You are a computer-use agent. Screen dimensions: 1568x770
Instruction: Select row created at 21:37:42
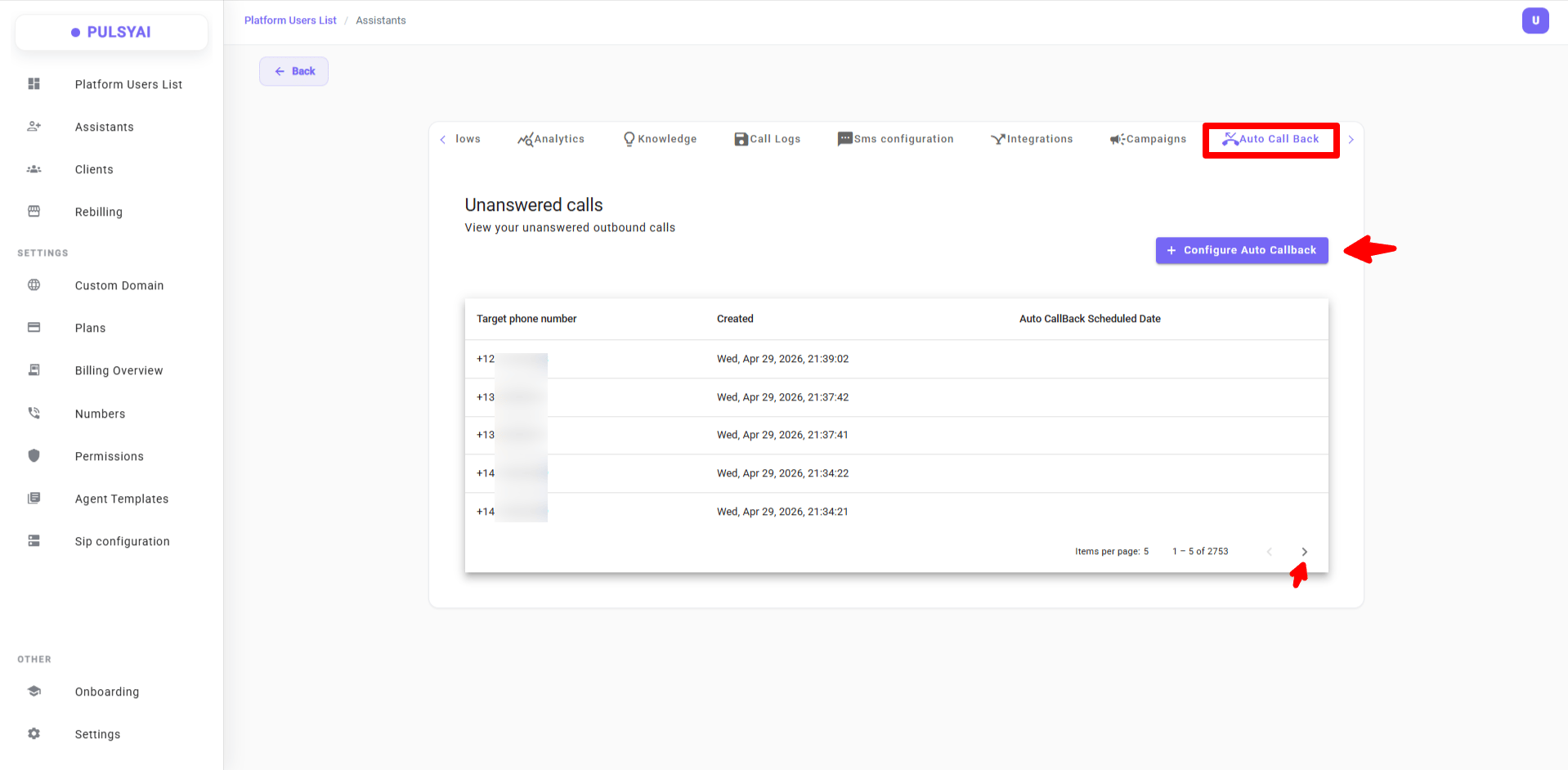tap(896, 397)
